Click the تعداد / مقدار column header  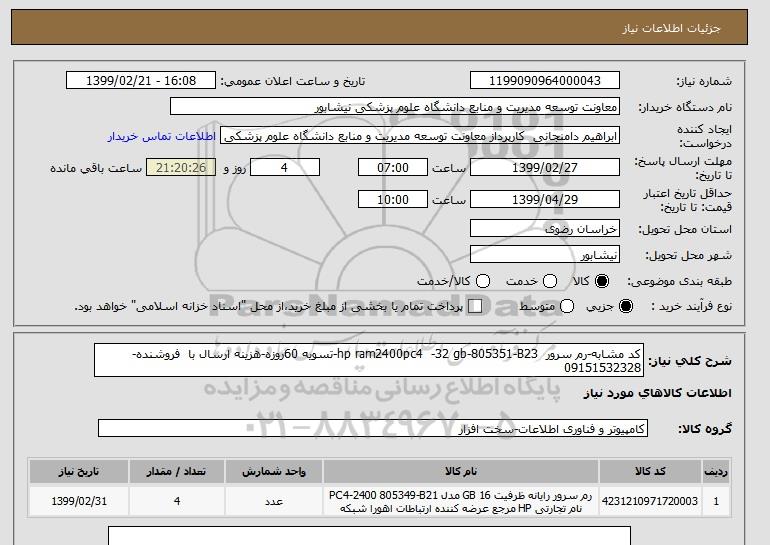[x=176, y=471]
